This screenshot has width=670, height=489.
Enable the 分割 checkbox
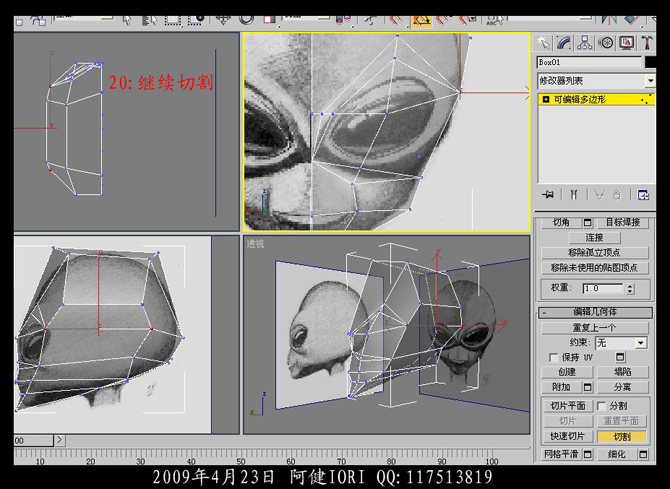(601, 406)
